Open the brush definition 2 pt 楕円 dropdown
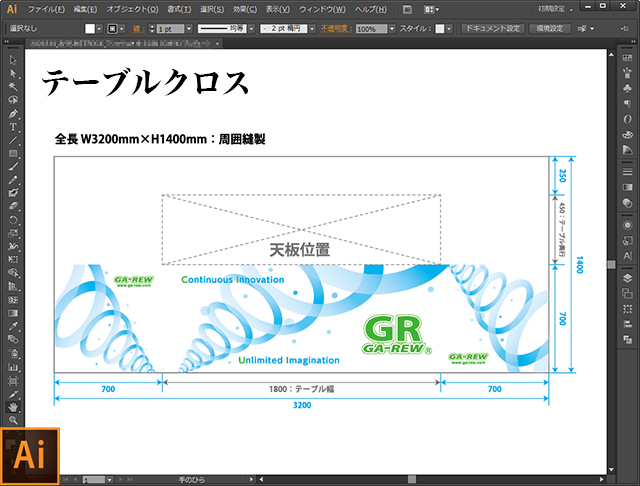The height and width of the screenshot is (486, 640). click(x=312, y=29)
